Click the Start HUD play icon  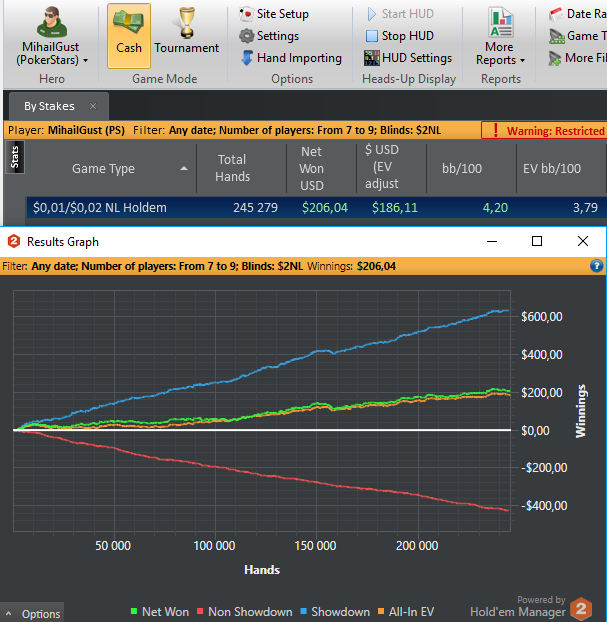(x=371, y=14)
